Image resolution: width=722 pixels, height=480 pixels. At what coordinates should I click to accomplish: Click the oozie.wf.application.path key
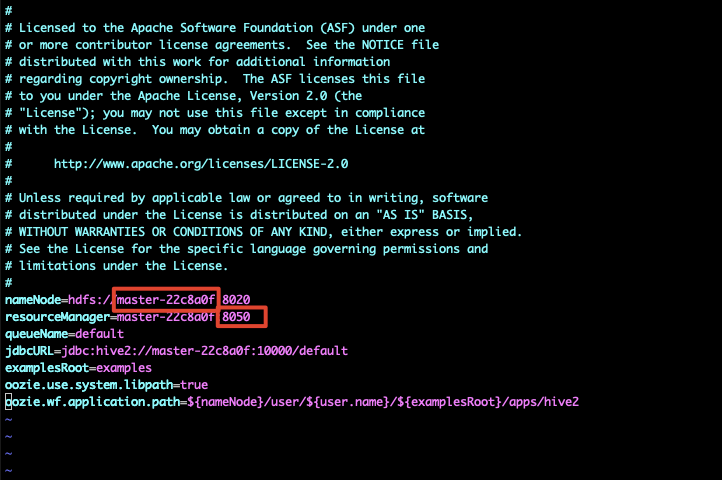(x=93, y=402)
